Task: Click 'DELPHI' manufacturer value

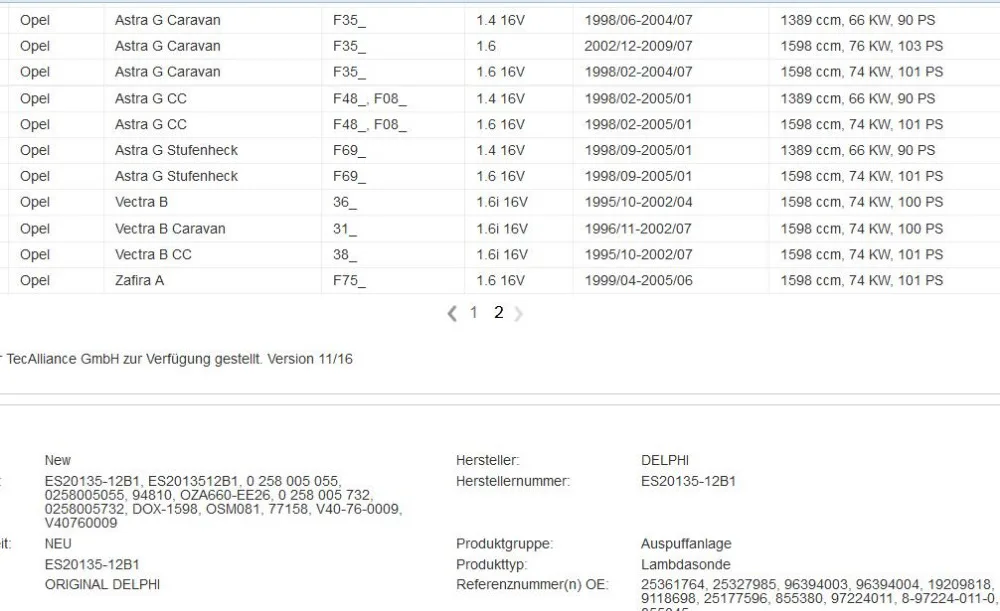Action: pyautogui.click(x=665, y=460)
